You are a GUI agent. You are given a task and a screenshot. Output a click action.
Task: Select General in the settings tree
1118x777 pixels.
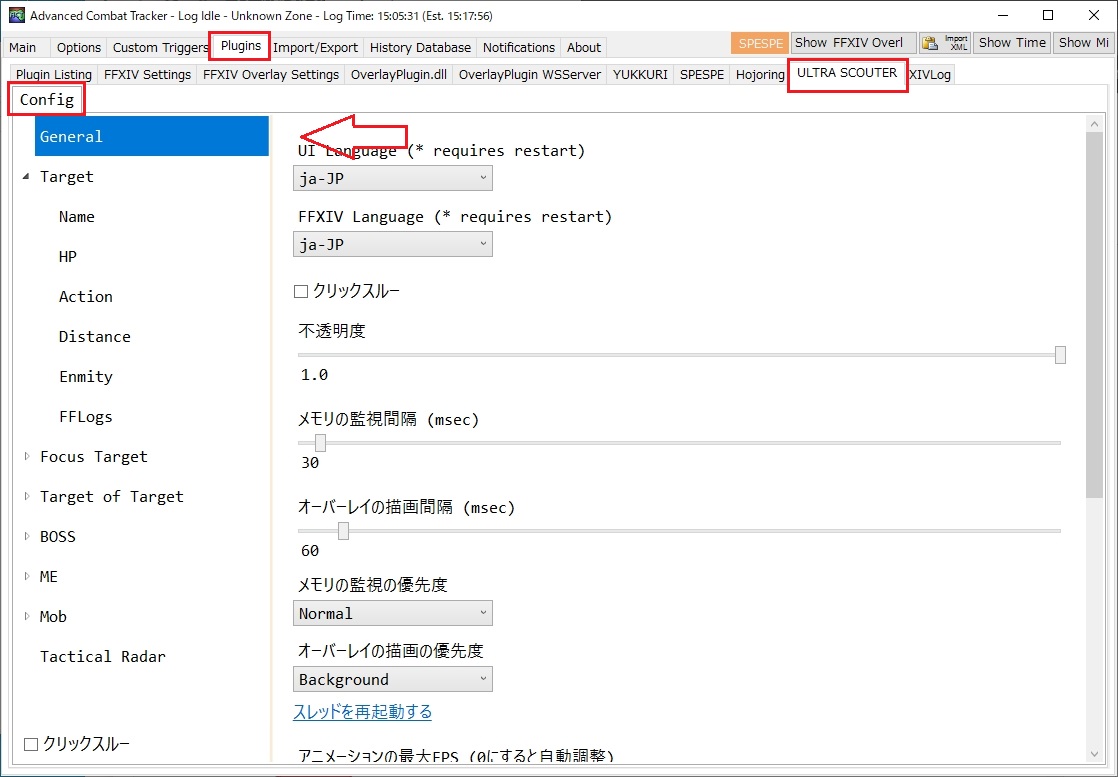pyautogui.click(x=152, y=136)
